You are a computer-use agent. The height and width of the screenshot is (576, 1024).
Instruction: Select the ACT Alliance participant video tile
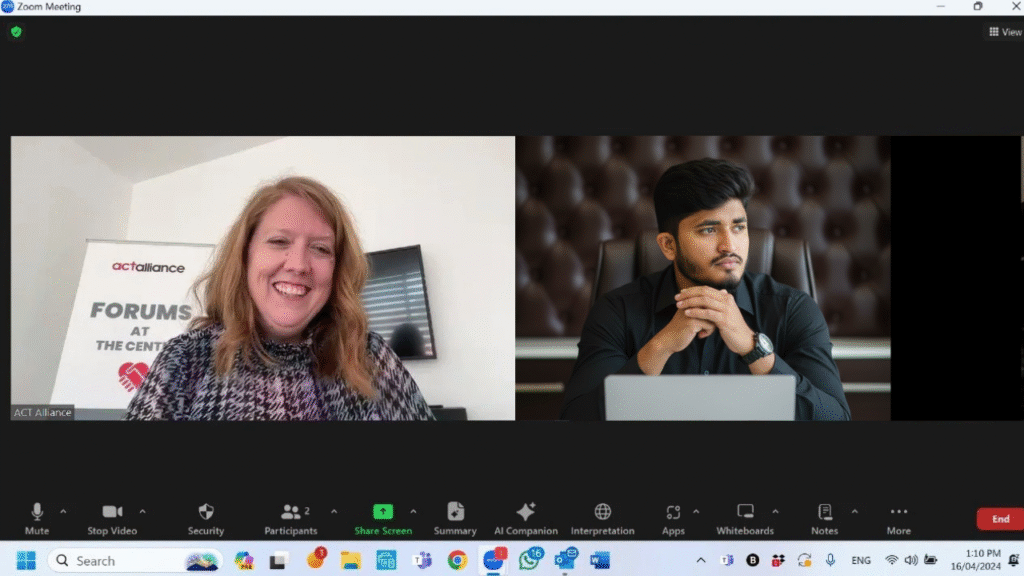coord(263,278)
